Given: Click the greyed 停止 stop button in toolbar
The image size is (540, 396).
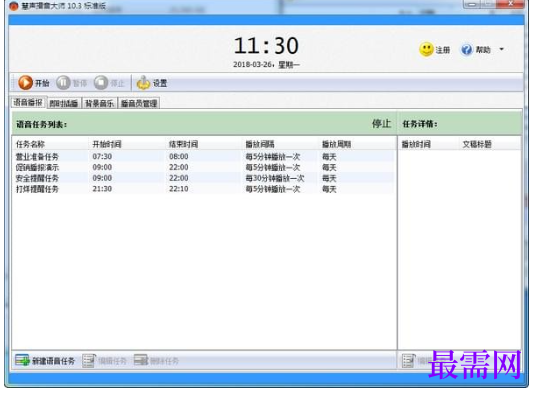Looking at the screenshot, I should click(109, 83).
